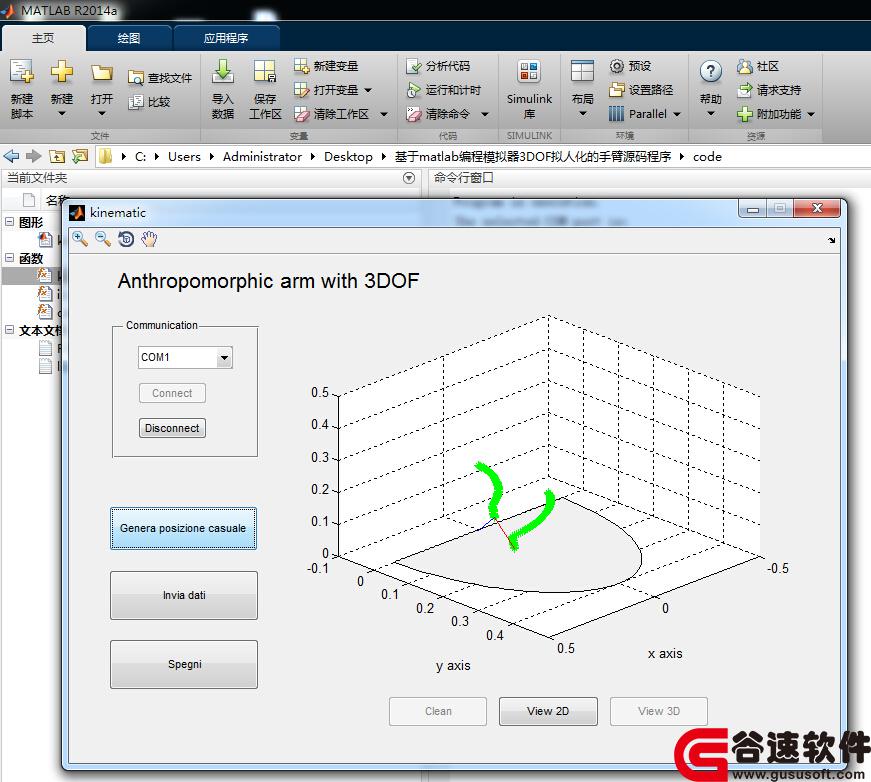Screen dimensions: 871x782
Task: Click the browse for folder icon
Action: click(80, 156)
